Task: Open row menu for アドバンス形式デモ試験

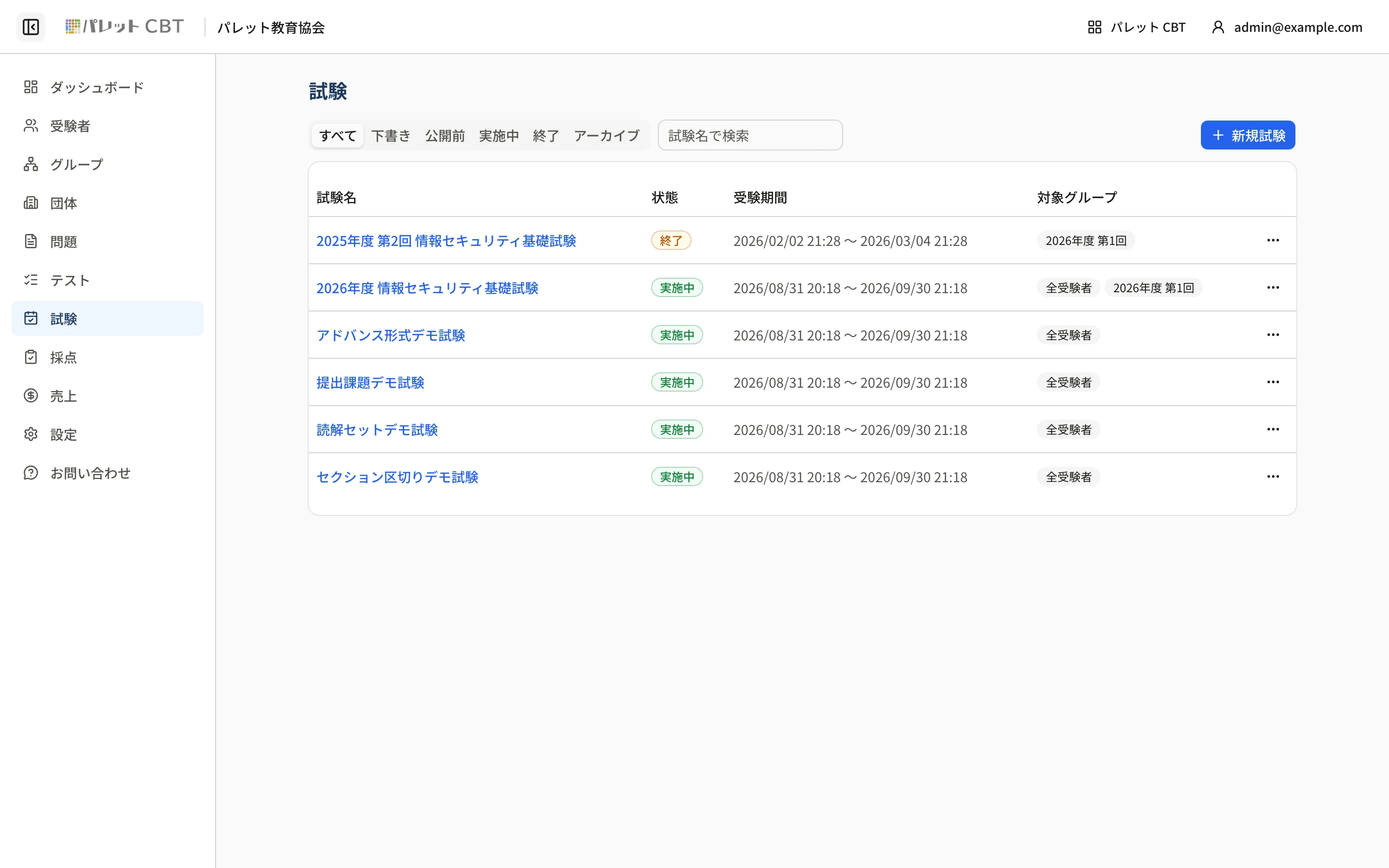Action: (x=1273, y=335)
